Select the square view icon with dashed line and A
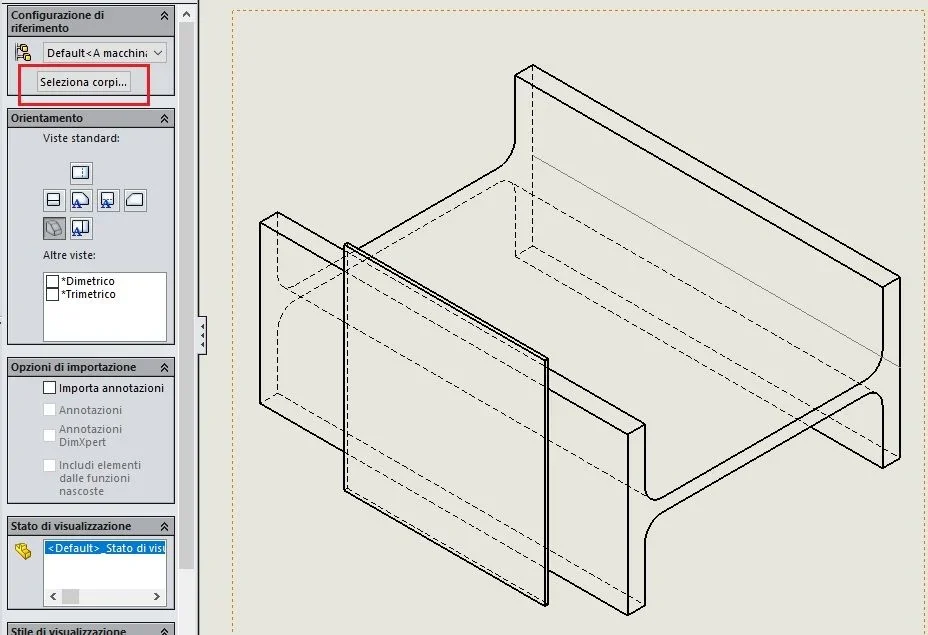Screen dimensions: 928x635 pyautogui.click(x=108, y=200)
